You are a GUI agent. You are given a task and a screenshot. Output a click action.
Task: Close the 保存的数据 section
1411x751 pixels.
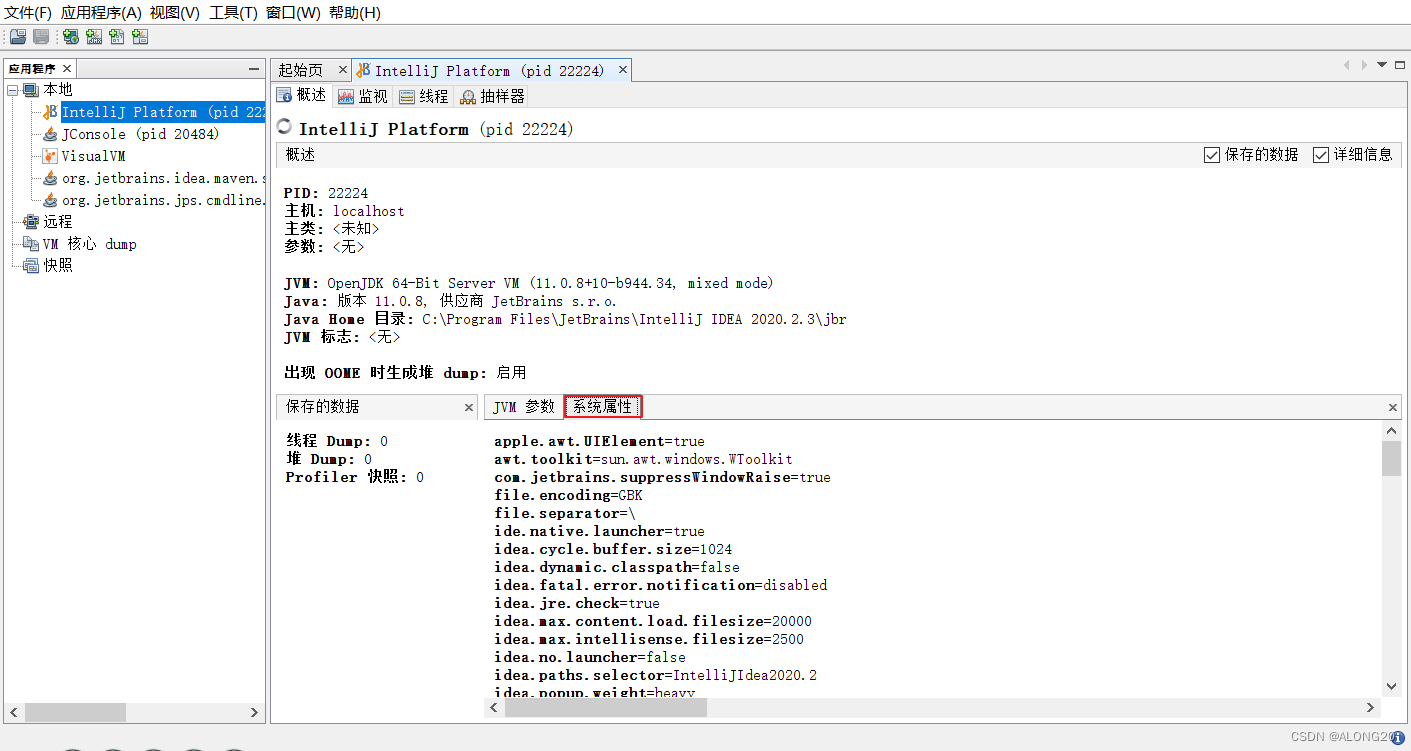tap(469, 408)
